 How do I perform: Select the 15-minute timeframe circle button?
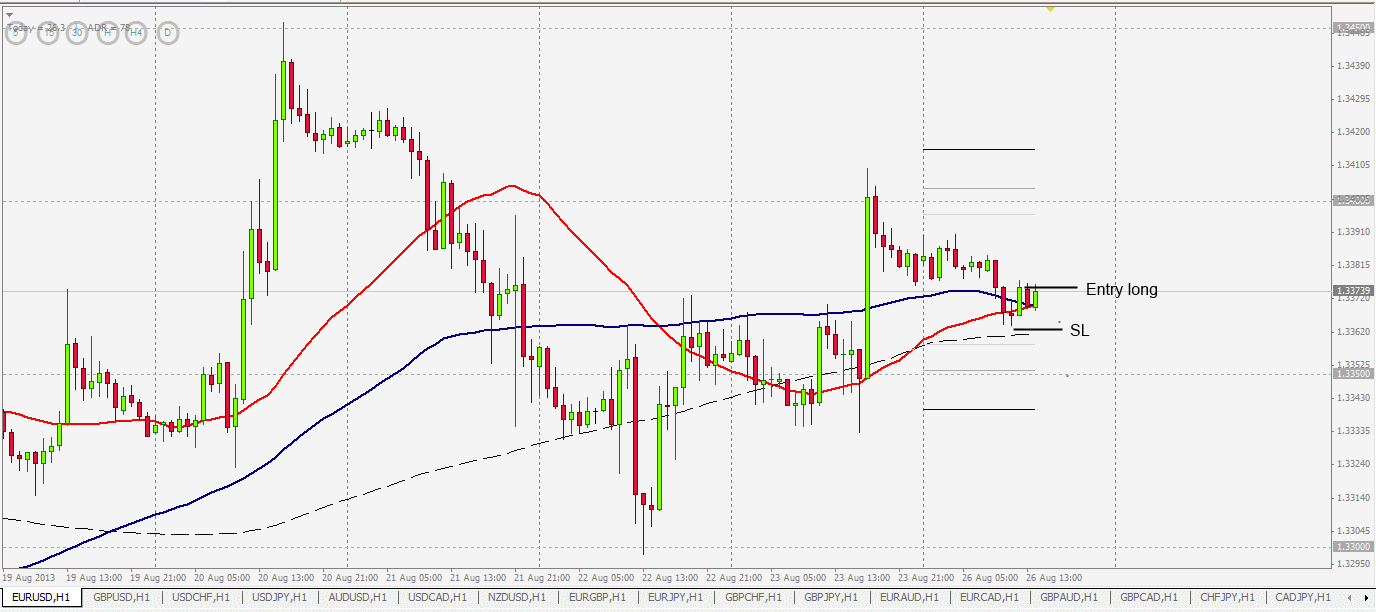(x=47, y=33)
